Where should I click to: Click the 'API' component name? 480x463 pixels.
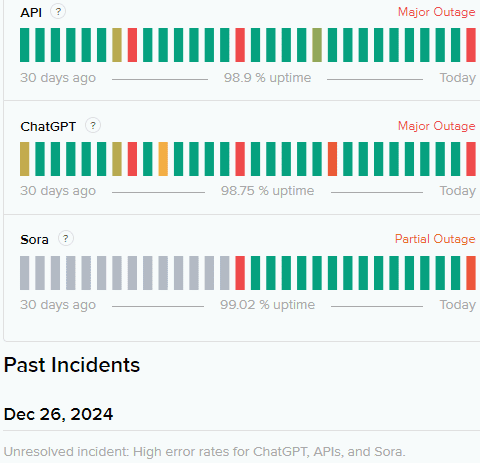(x=31, y=13)
